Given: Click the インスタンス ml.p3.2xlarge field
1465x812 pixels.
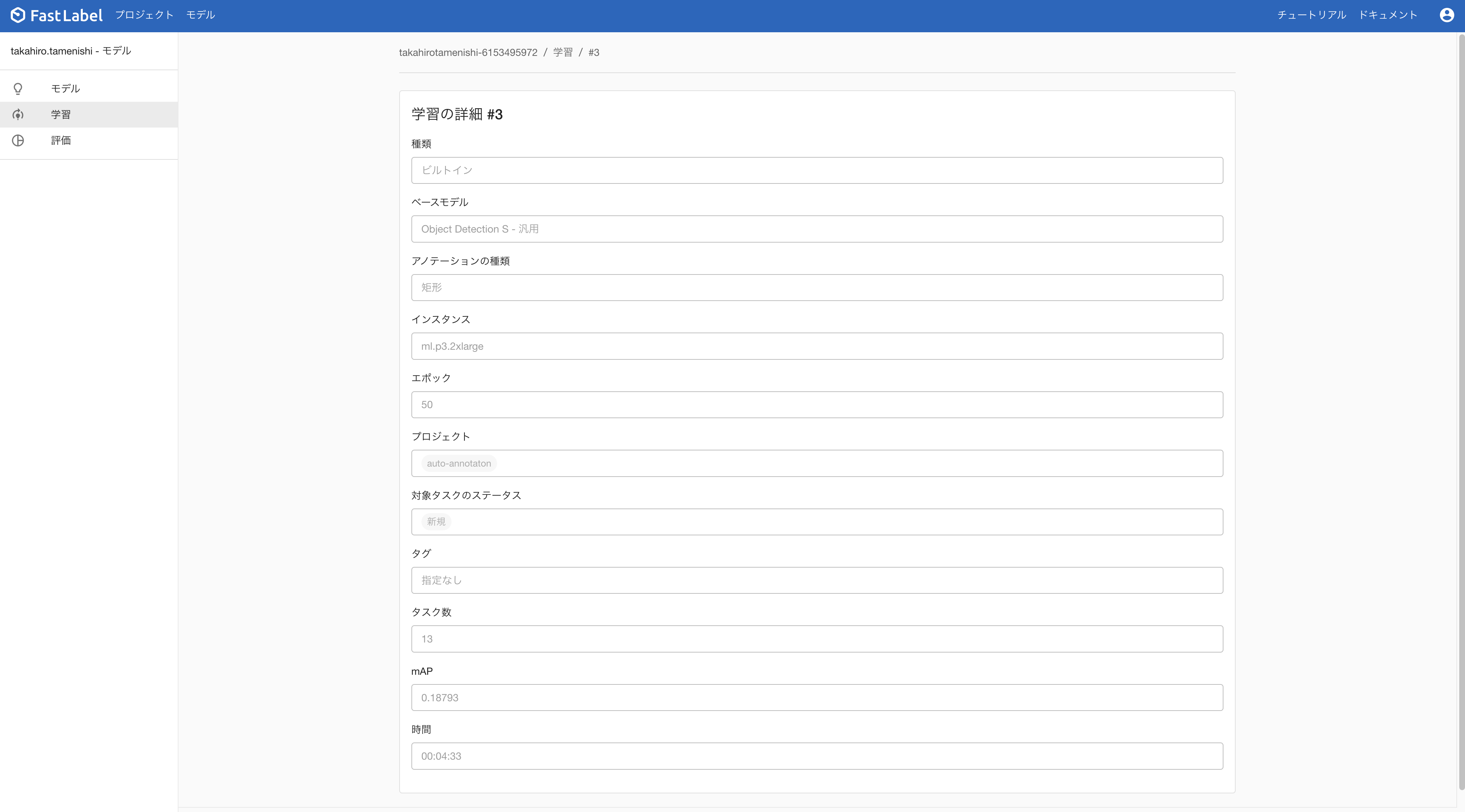Looking at the screenshot, I should point(817,346).
